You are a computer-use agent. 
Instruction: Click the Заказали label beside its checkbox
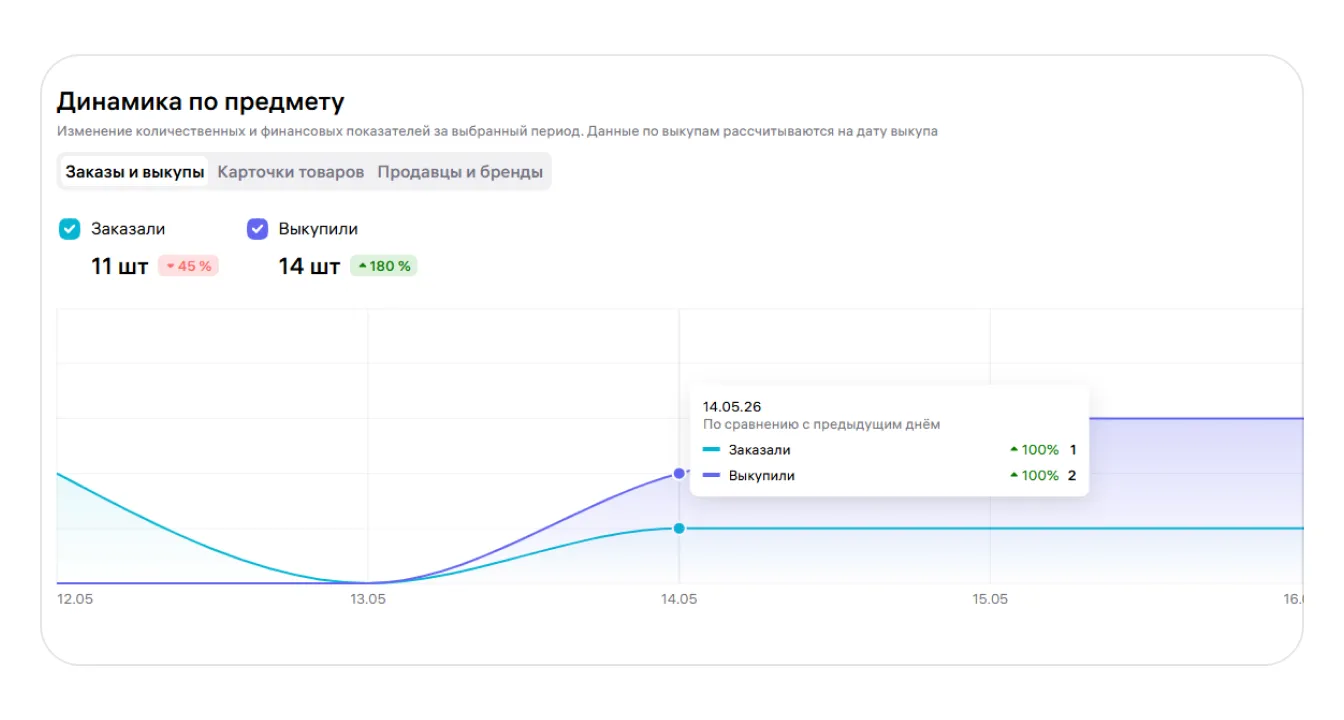tap(128, 229)
